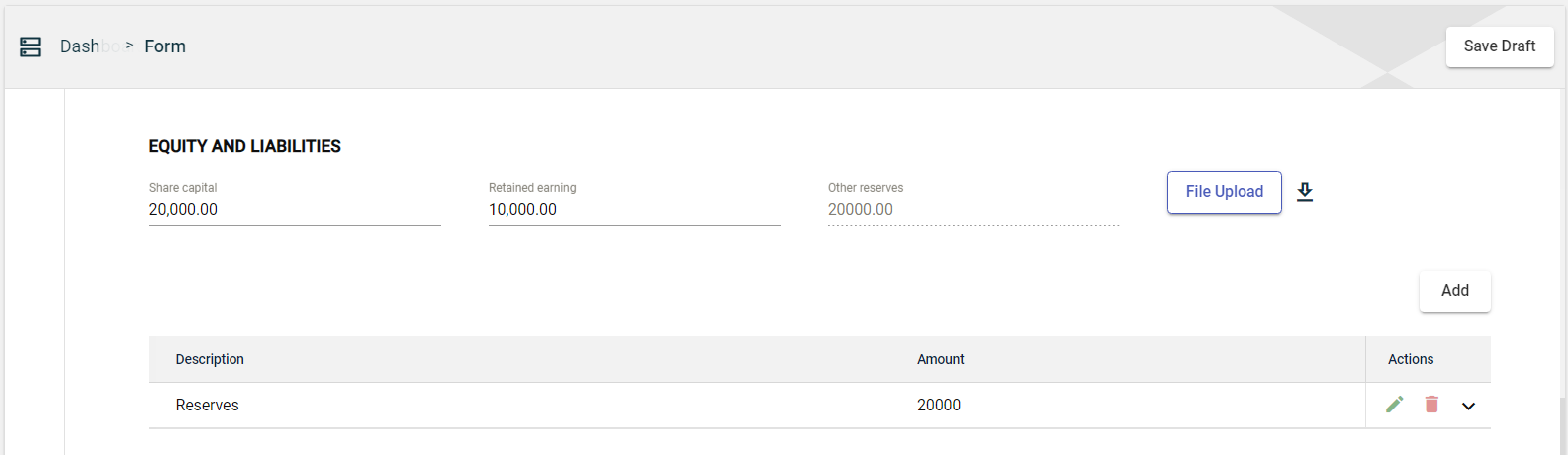
Task: Click the Equity and Liabilities heading
Action: (x=244, y=146)
